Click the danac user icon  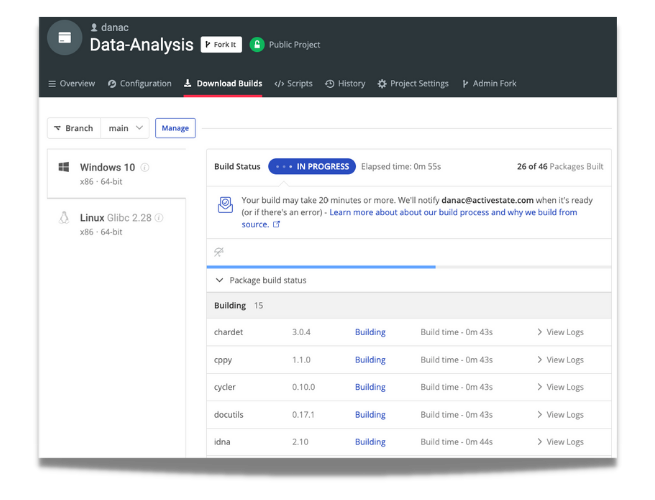94,28
